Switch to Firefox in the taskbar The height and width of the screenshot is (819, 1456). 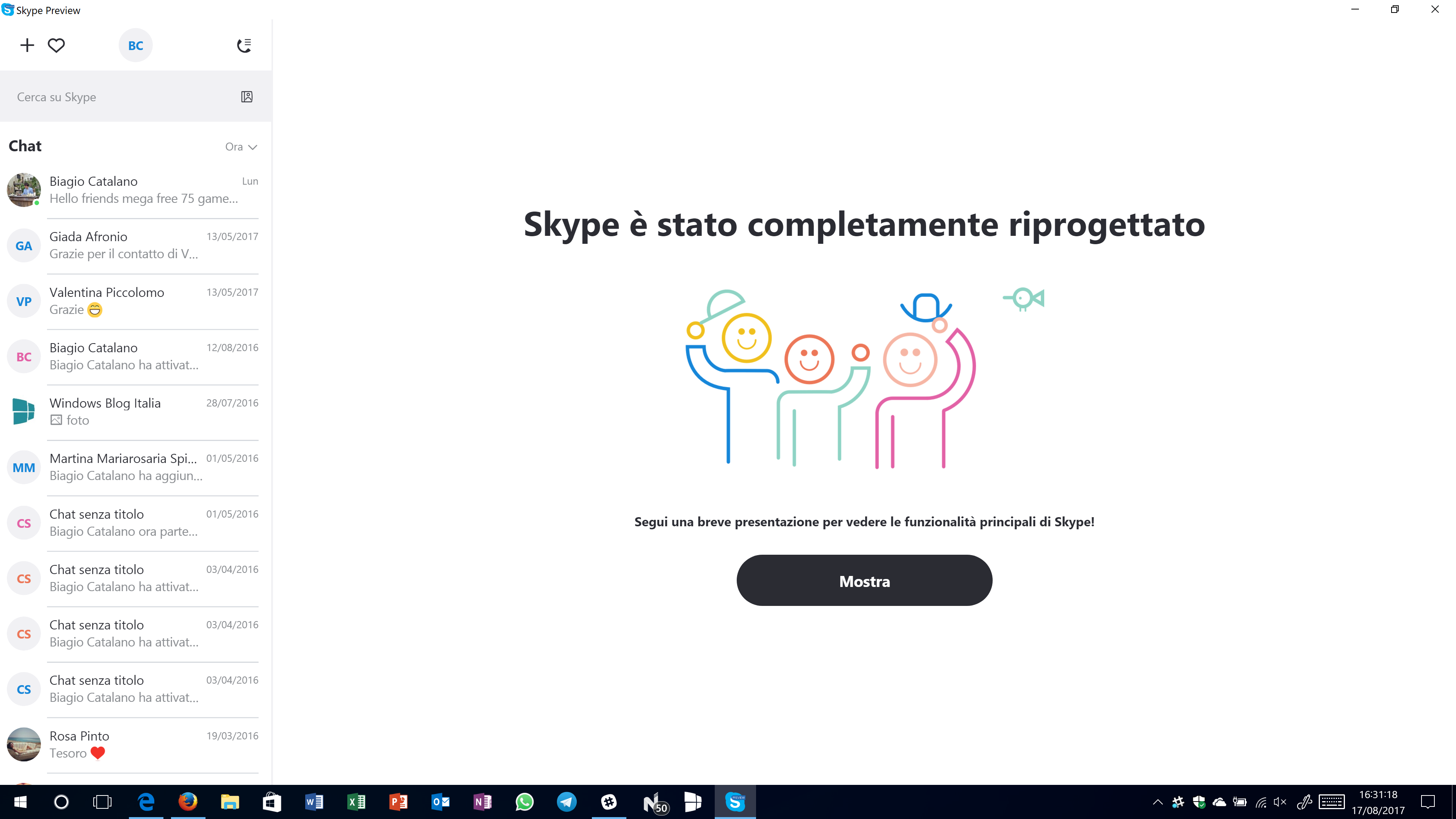coord(188,802)
